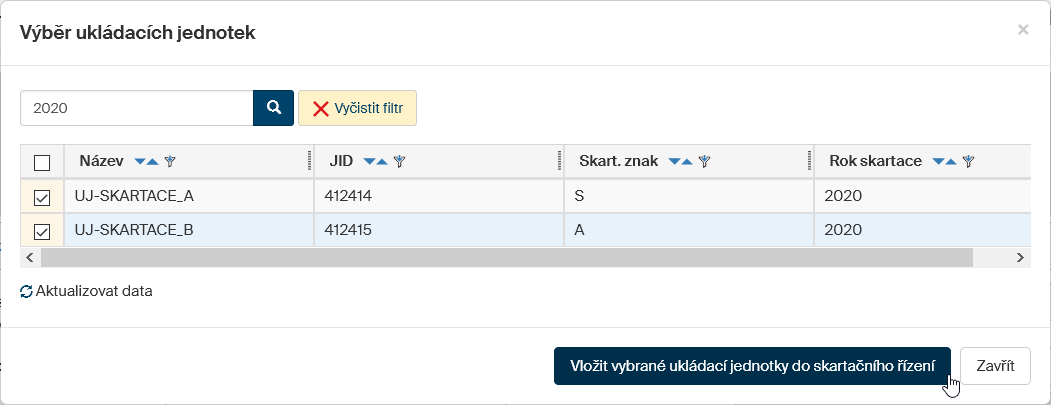The image size is (1051, 405).
Task: Open the filter for the Název column
Action: [x=170, y=161]
